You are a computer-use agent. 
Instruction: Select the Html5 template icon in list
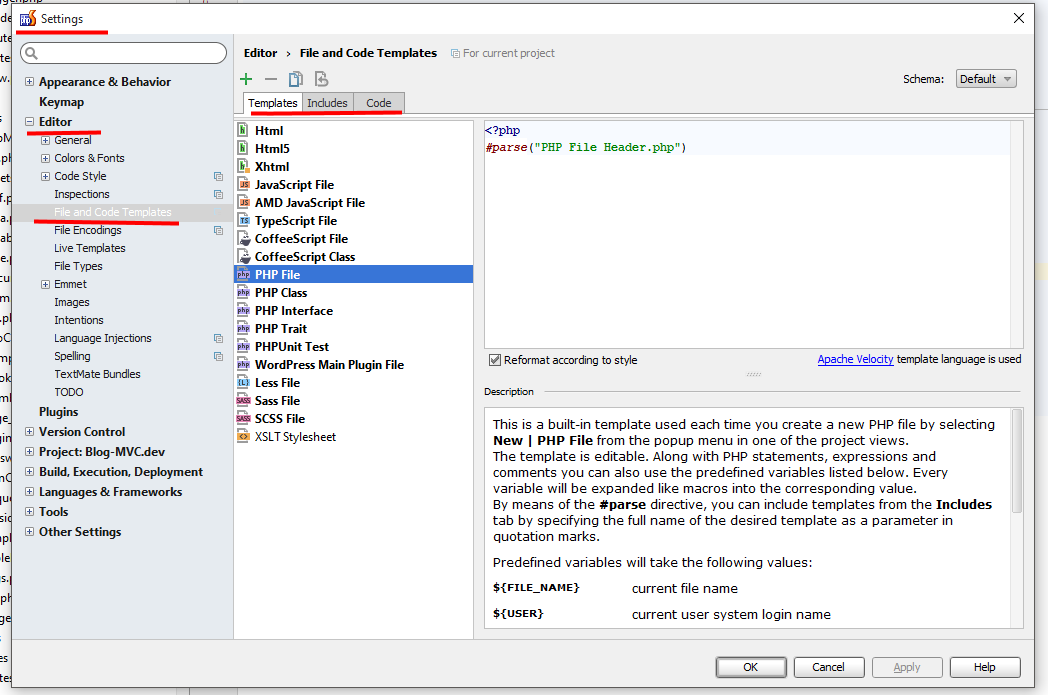pyautogui.click(x=243, y=148)
